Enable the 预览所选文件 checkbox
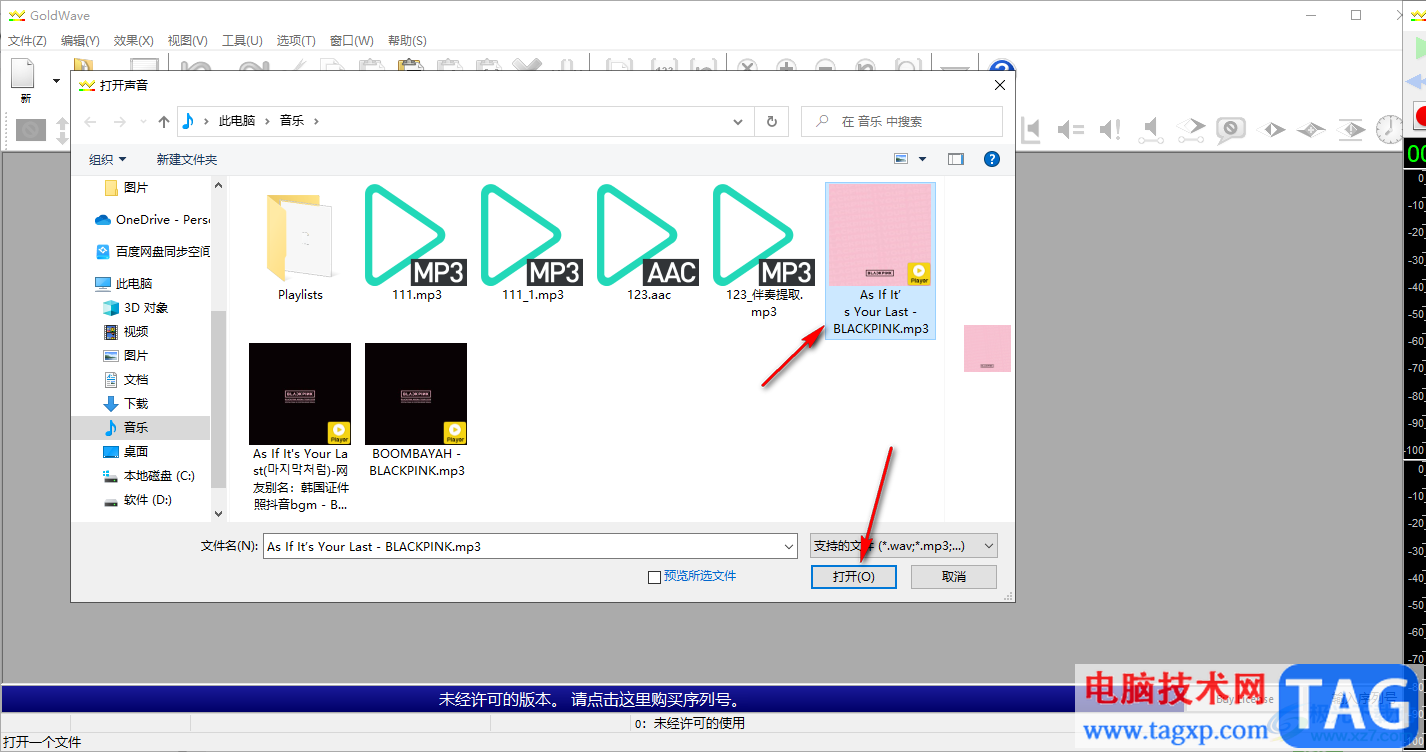Image resolution: width=1426 pixels, height=752 pixels. coord(654,577)
